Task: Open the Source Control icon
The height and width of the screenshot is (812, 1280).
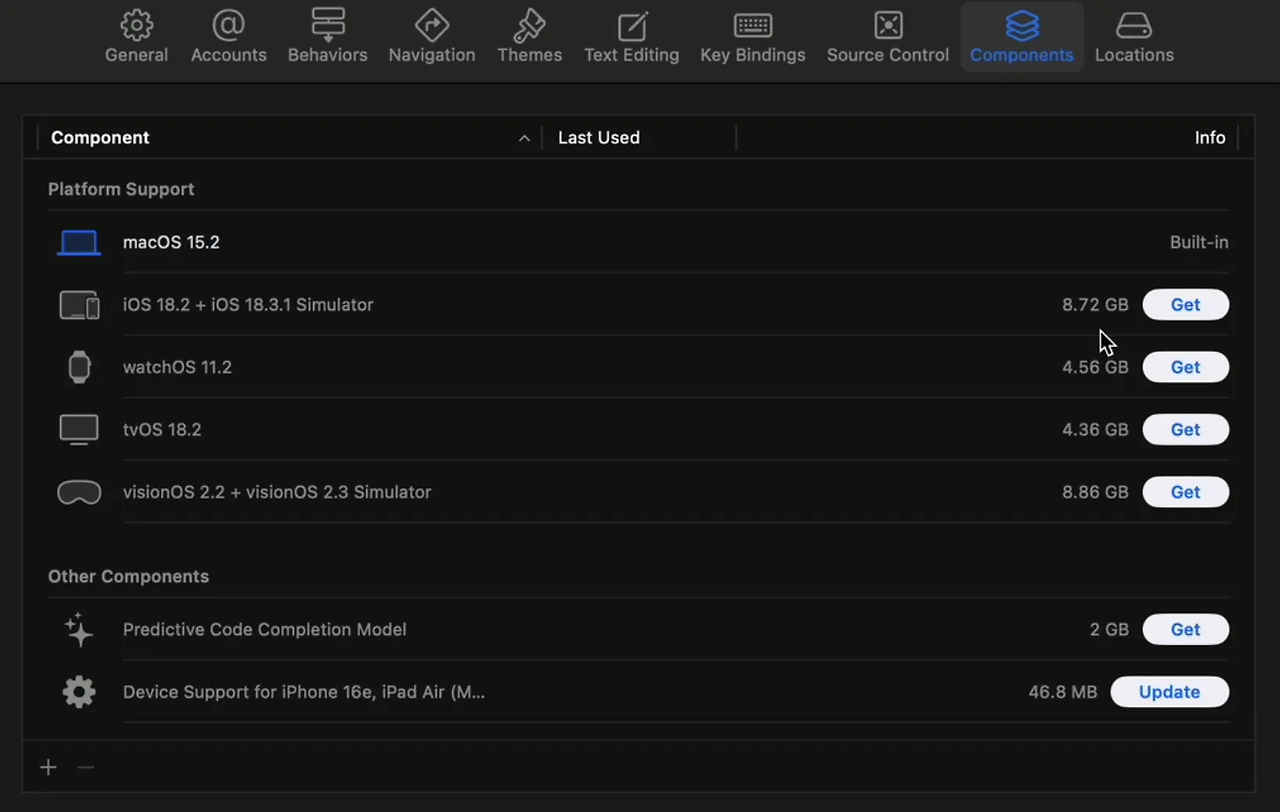Action: (888, 24)
